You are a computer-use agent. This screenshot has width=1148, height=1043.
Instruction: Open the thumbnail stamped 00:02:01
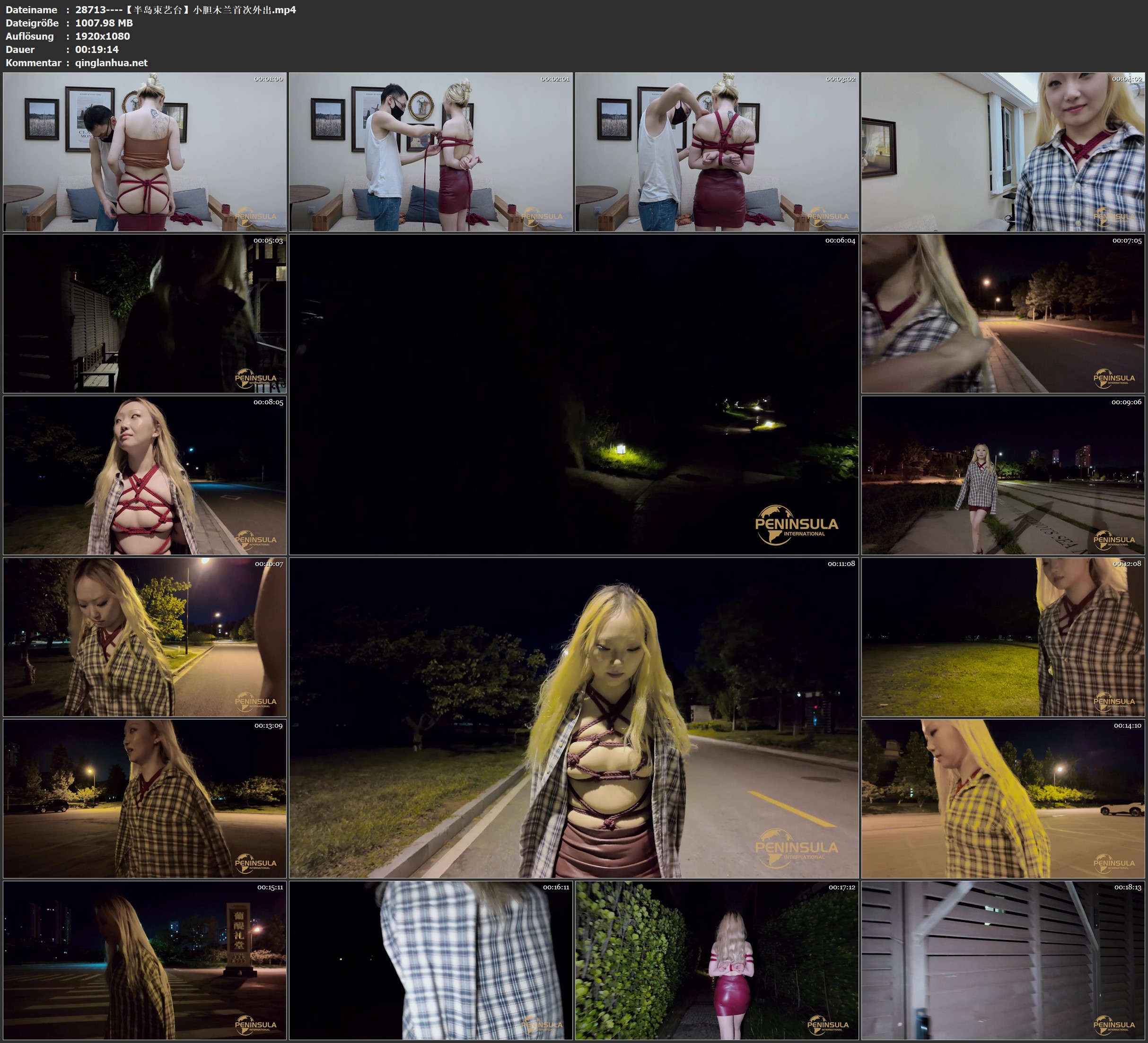(x=430, y=151)
